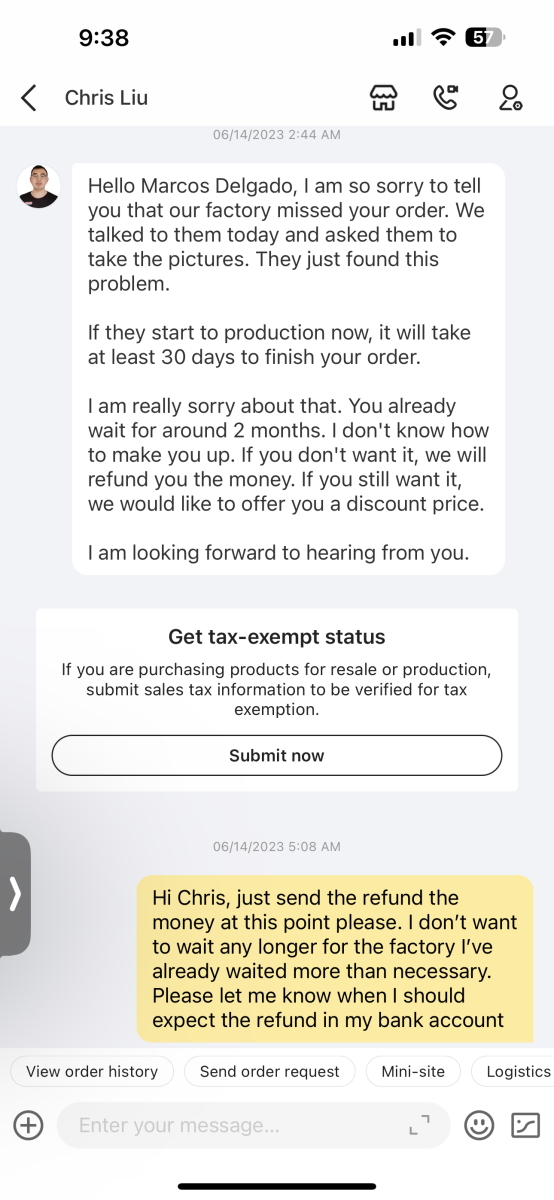Focus the Enter your message field
Viewport: 554px width, 1200px height.
pyautogui.click(x=254, y=1125)
